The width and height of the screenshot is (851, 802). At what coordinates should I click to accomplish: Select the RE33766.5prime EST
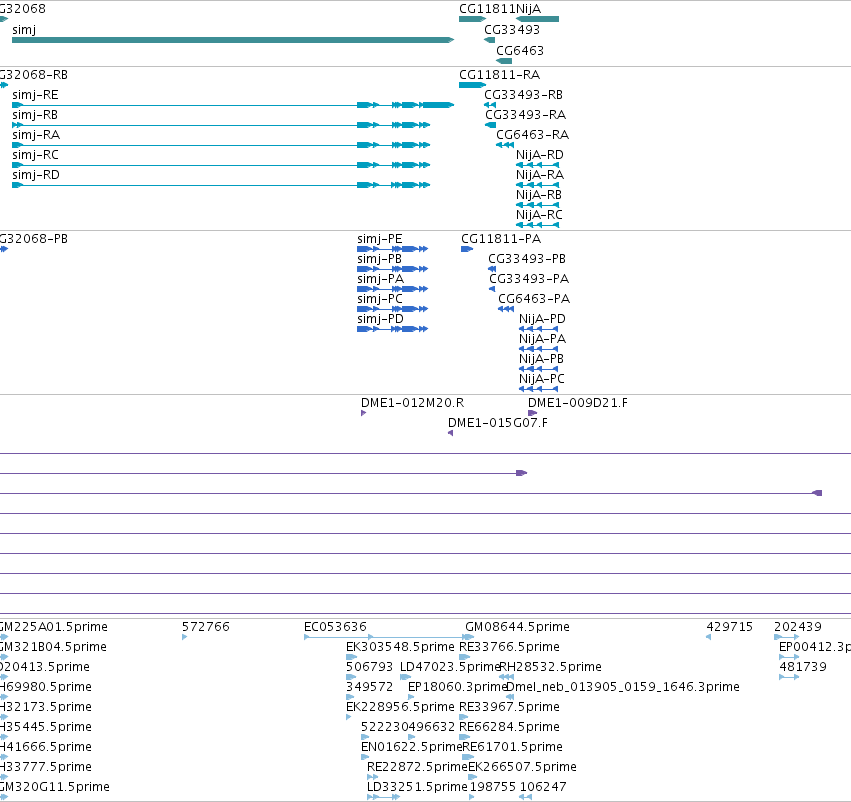464,657
